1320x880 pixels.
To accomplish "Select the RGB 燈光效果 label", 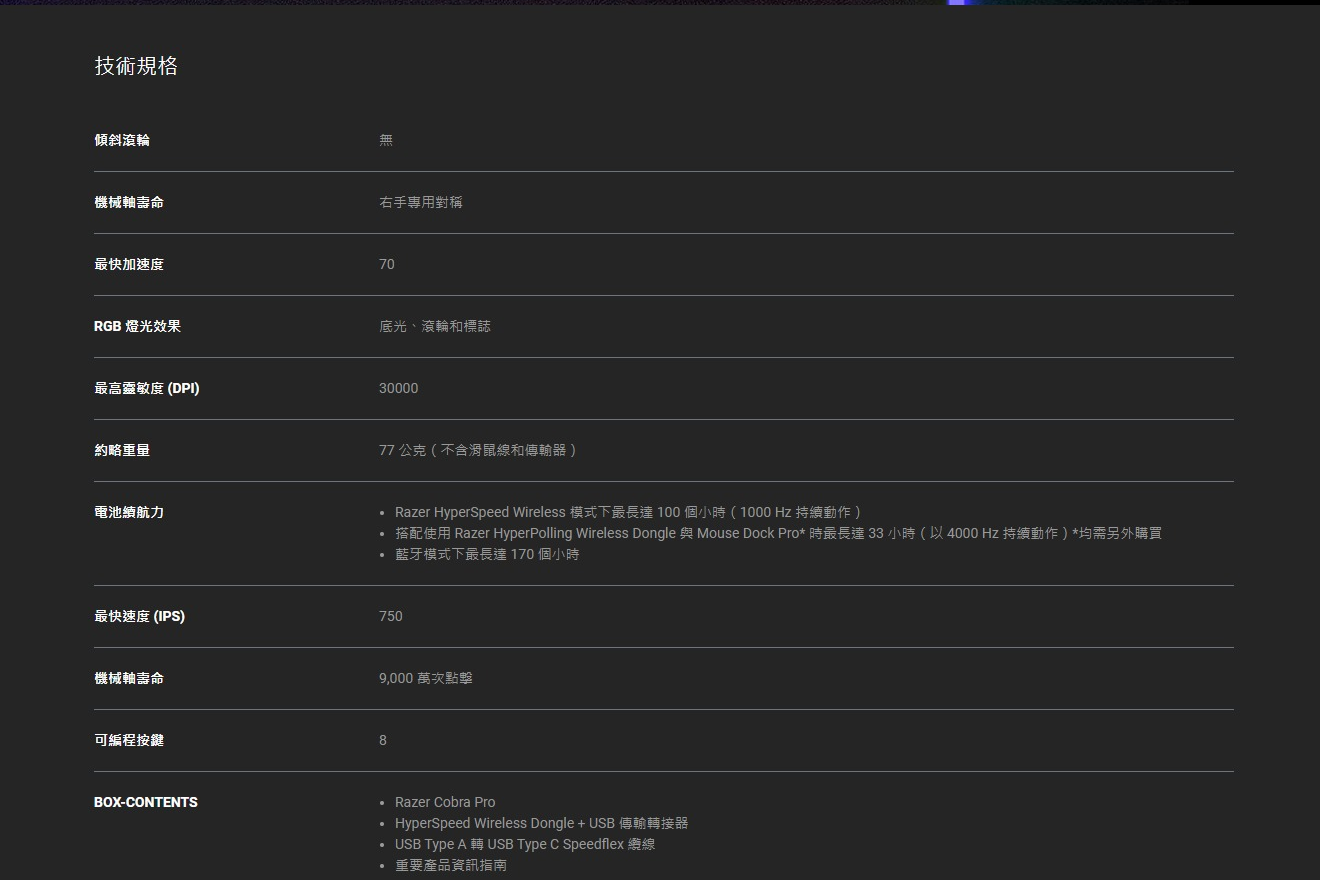I will tap(137, 326).
